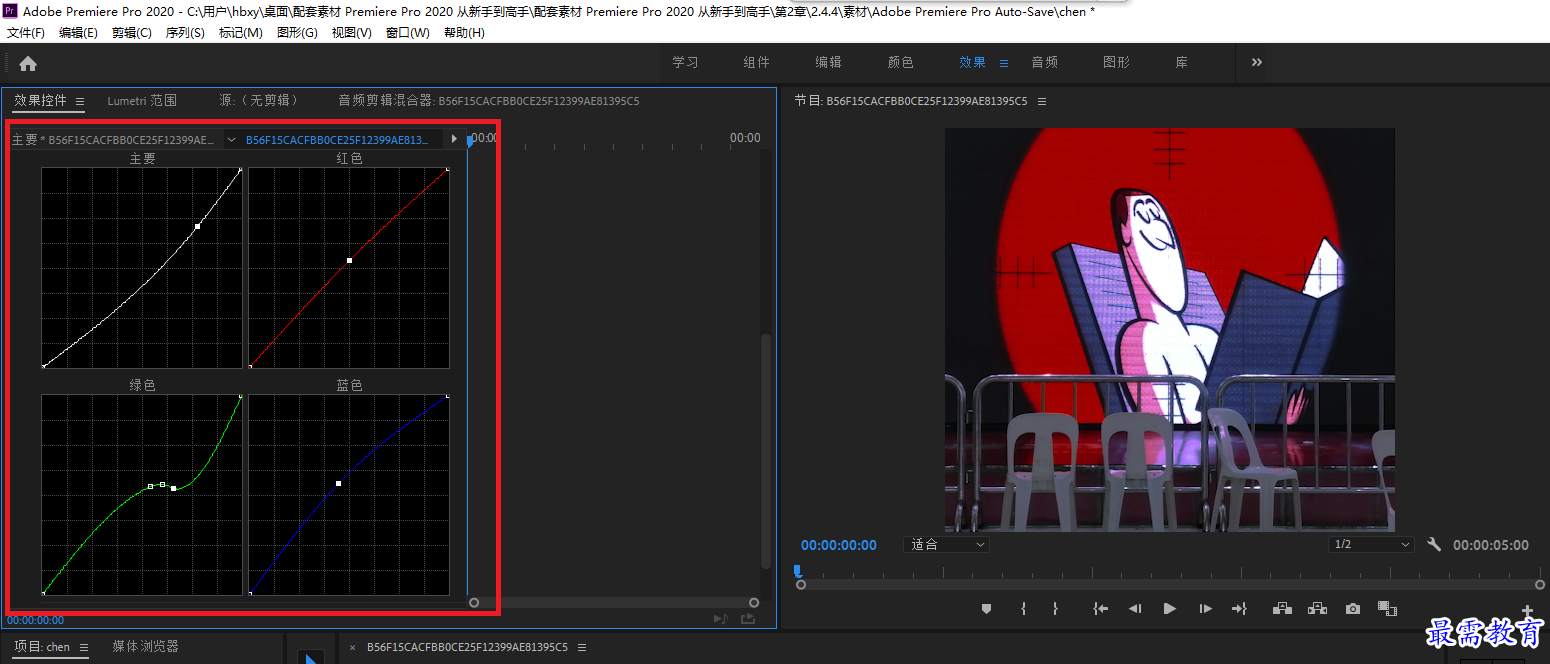This screenshot has height=664, width=1550.
Task: Open the playback resolution 1/2 dropdown
Action: click(x=1372, y=545)
